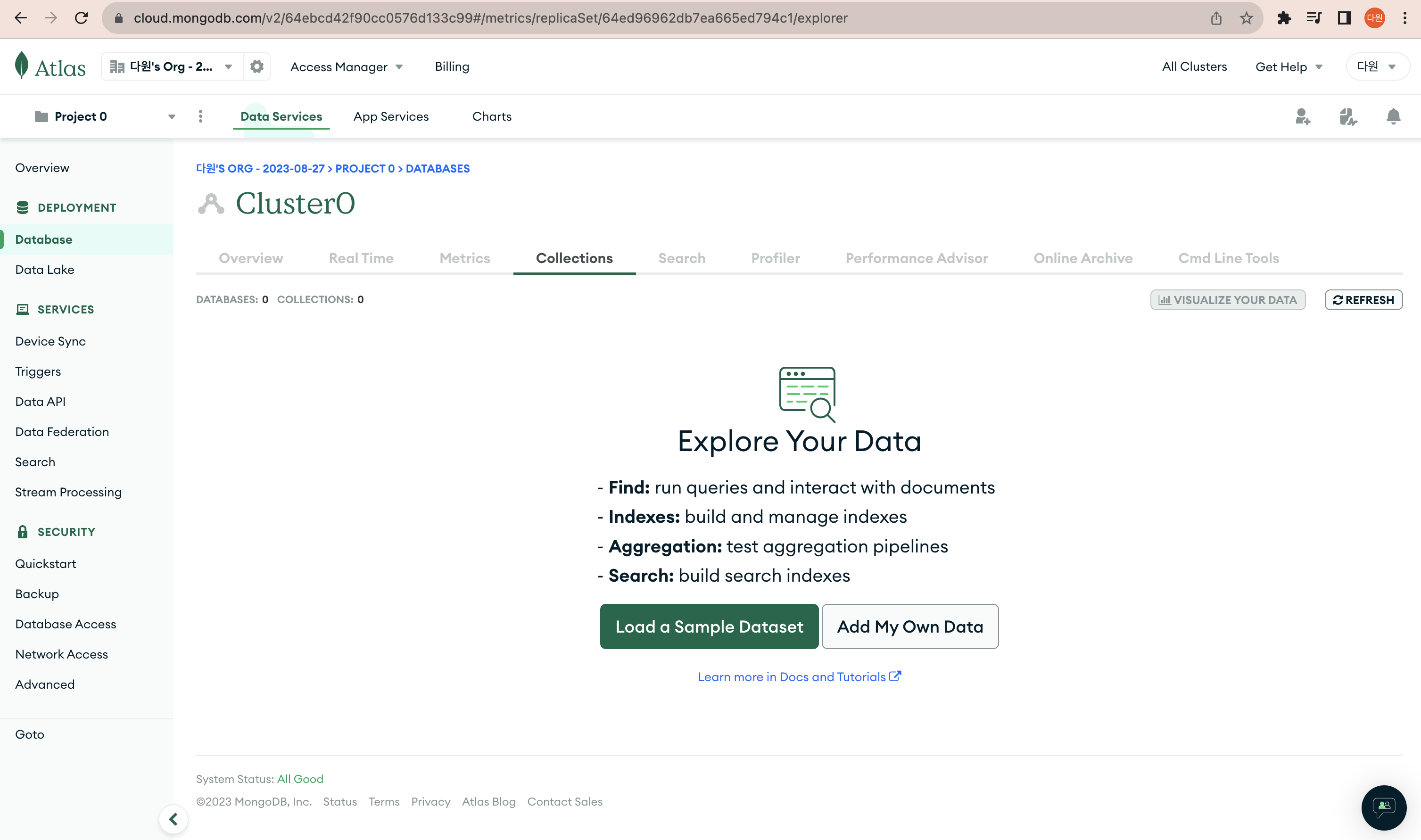
Task: Open the Contact Sales footer link
Action: (565, 802)
